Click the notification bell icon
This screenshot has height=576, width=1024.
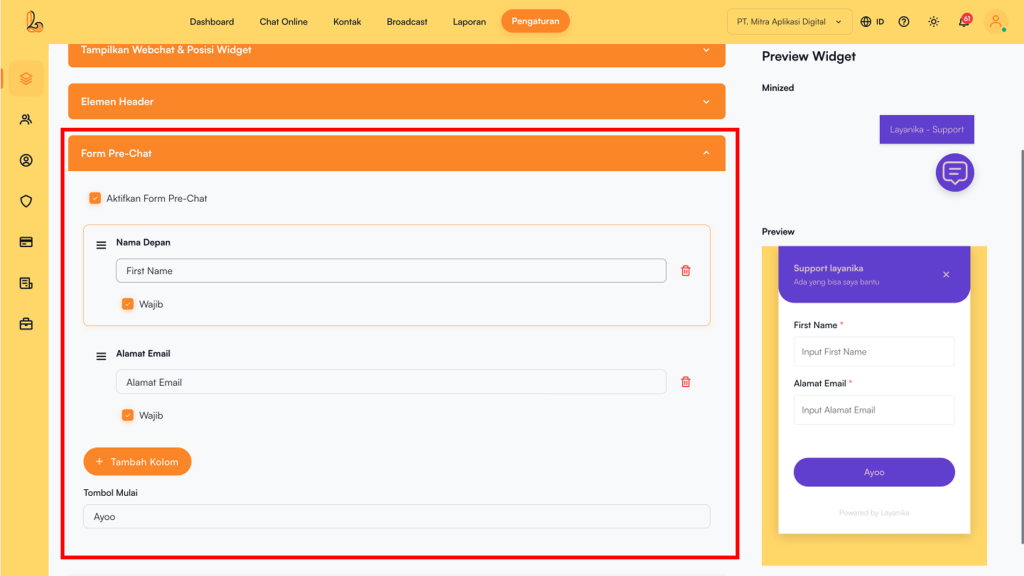[964, 21]
